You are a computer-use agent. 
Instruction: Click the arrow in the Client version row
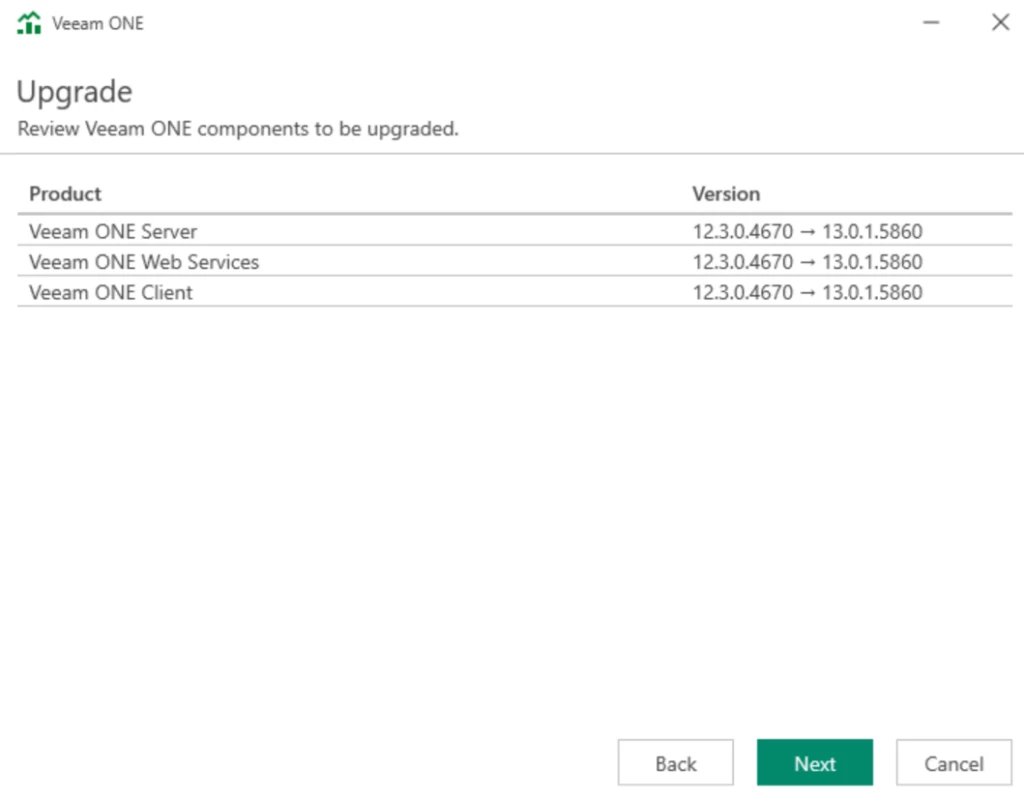[807, 293]
